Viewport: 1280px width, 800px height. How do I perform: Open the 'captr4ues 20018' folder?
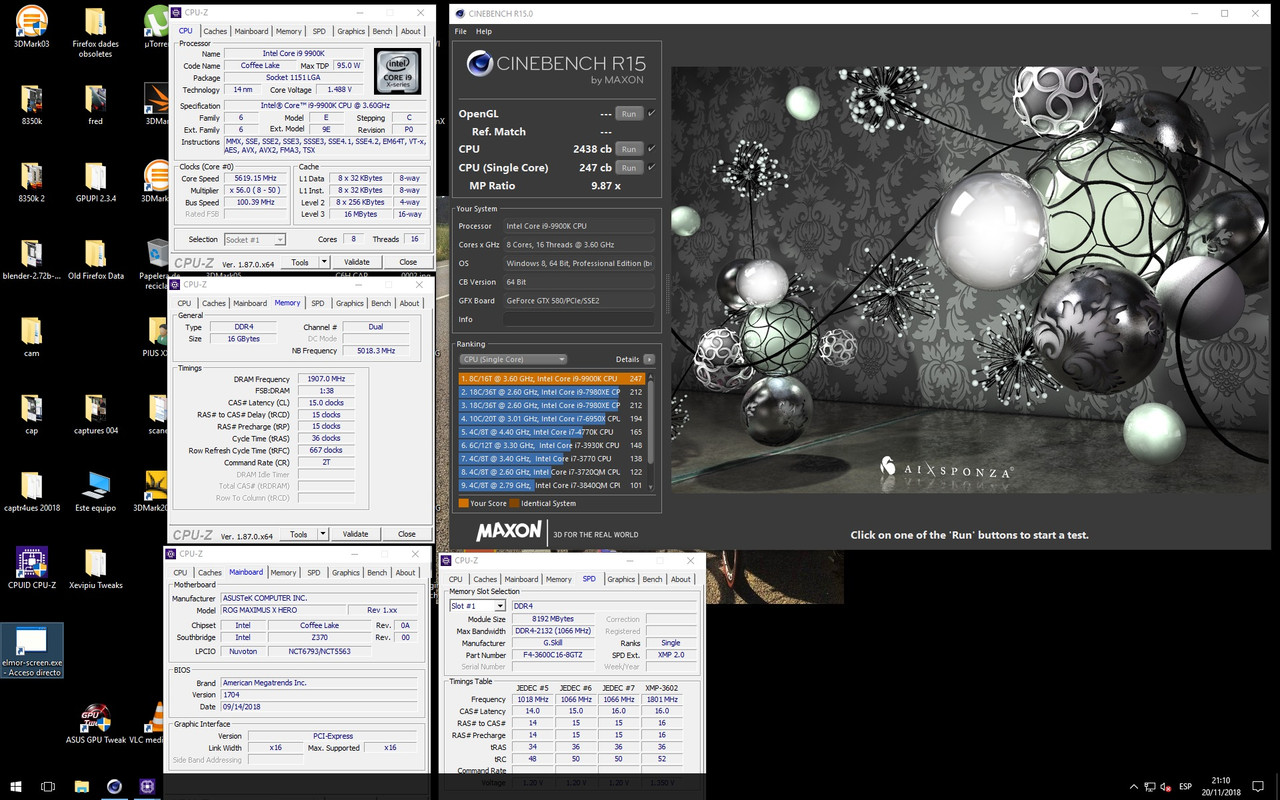31,491
